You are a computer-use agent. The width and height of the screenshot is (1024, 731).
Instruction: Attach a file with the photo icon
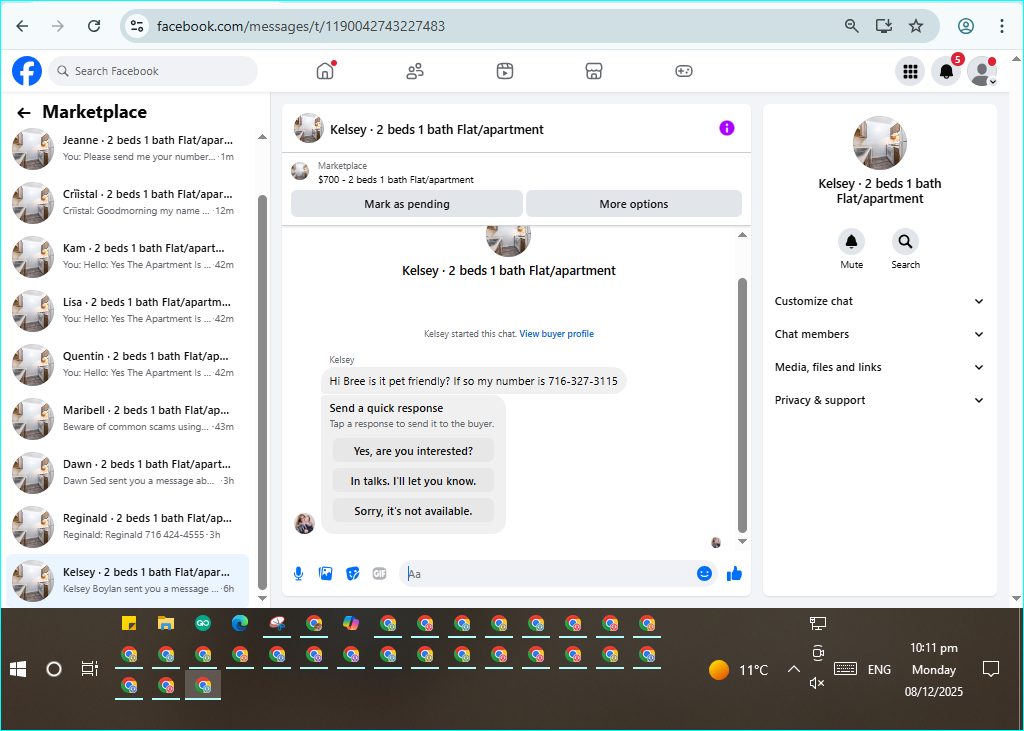pyautogui.click(x=325, y=574)
